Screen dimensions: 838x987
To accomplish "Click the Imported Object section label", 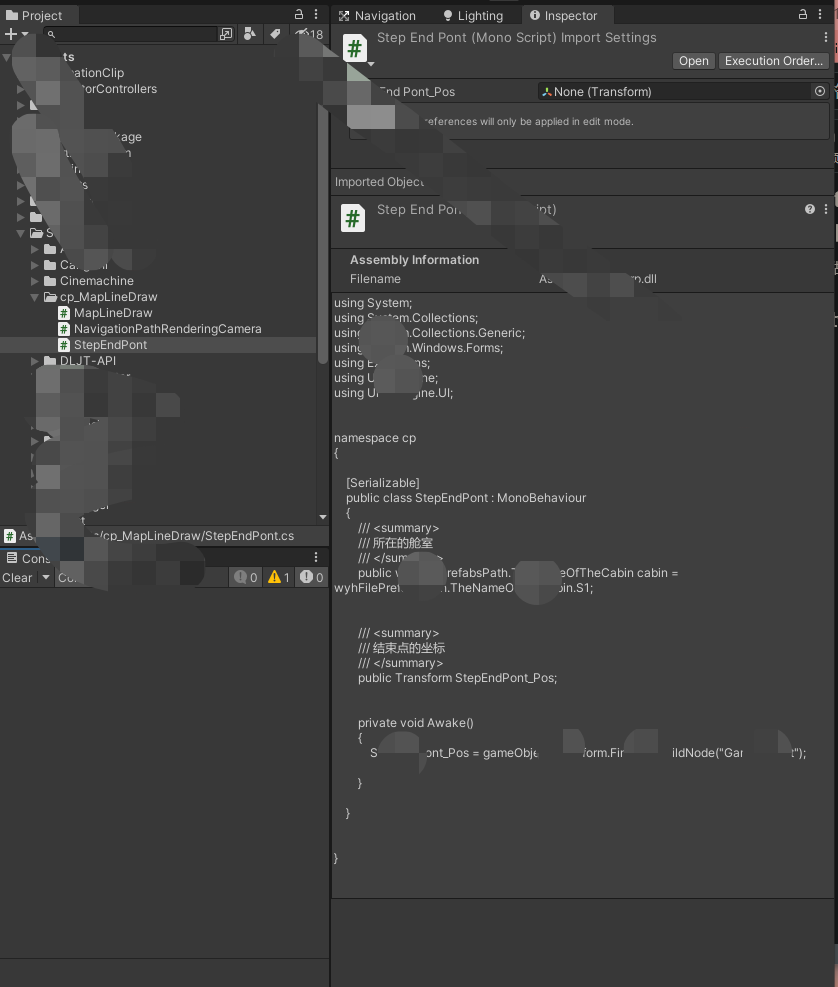I will click(x=380, y=182).
